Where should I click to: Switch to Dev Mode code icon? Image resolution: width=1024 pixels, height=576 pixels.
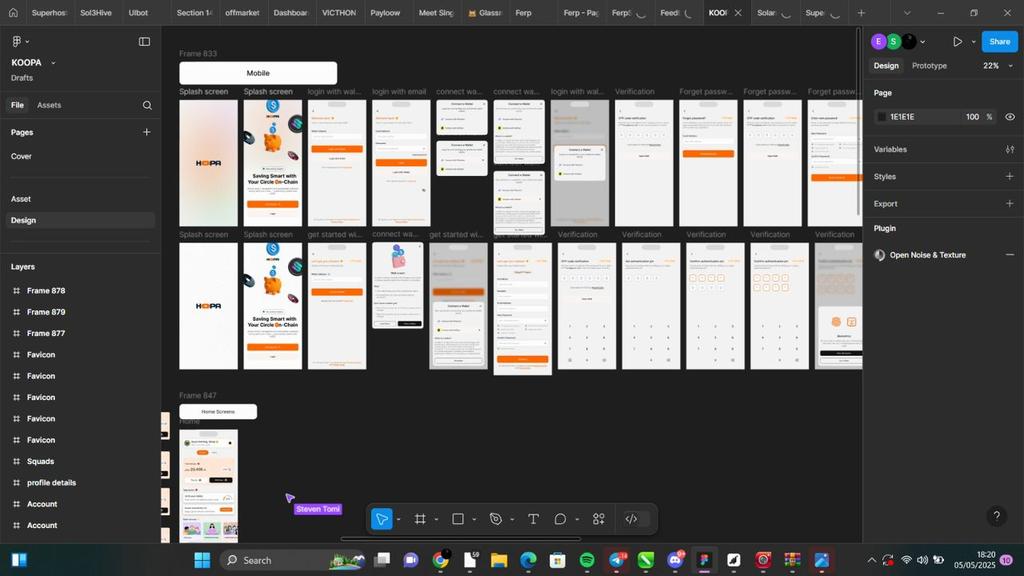(x=631, y=519)
